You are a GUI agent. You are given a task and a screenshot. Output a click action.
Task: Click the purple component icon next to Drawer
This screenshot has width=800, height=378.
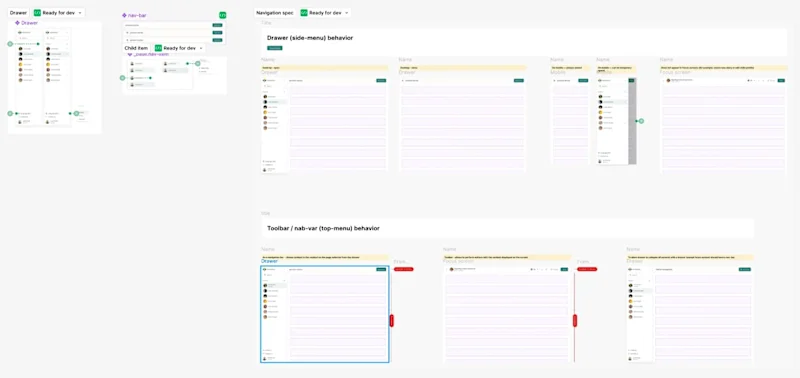pyautogui.click(x=17, y=23)
